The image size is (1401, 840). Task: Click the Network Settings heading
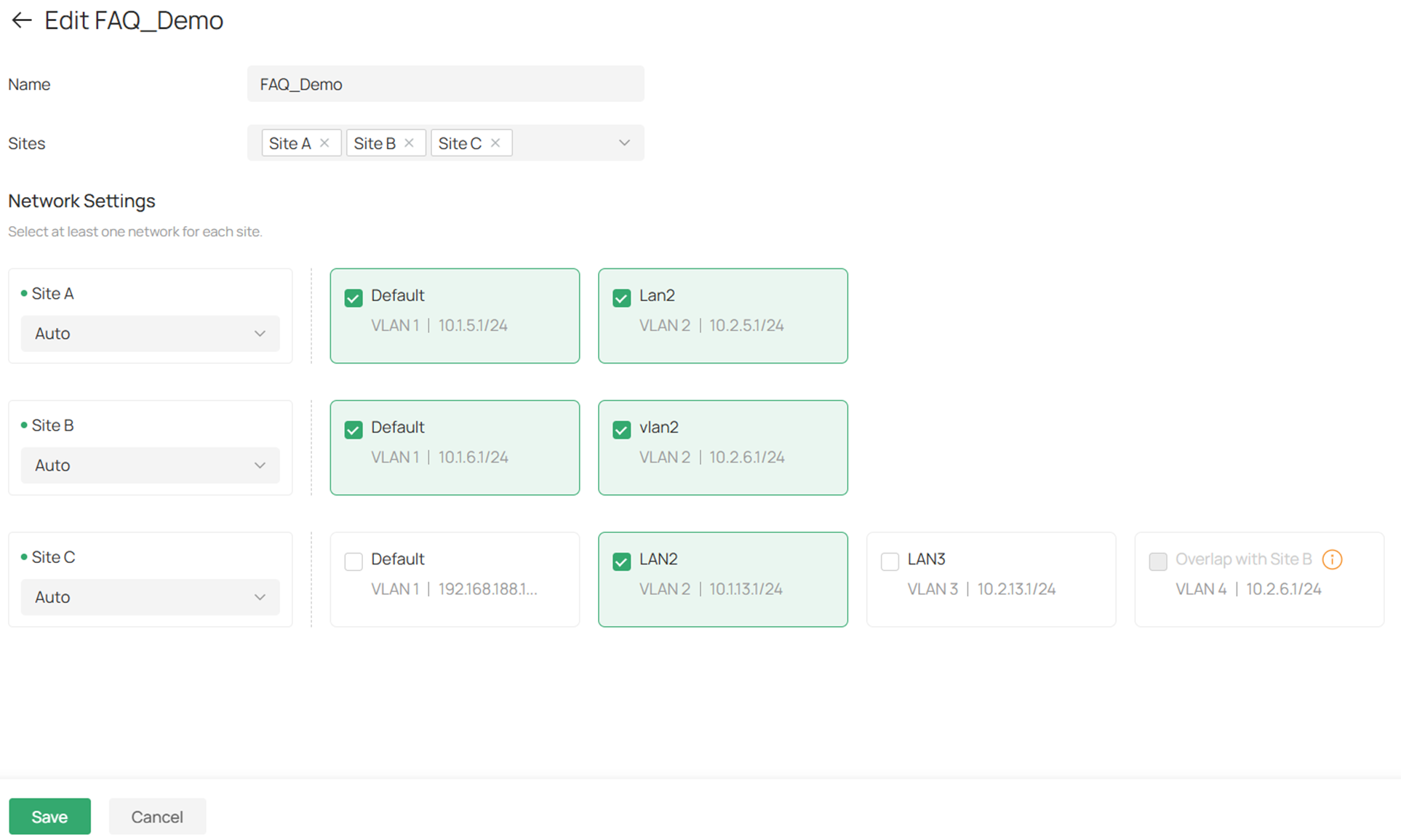point(81,201)
